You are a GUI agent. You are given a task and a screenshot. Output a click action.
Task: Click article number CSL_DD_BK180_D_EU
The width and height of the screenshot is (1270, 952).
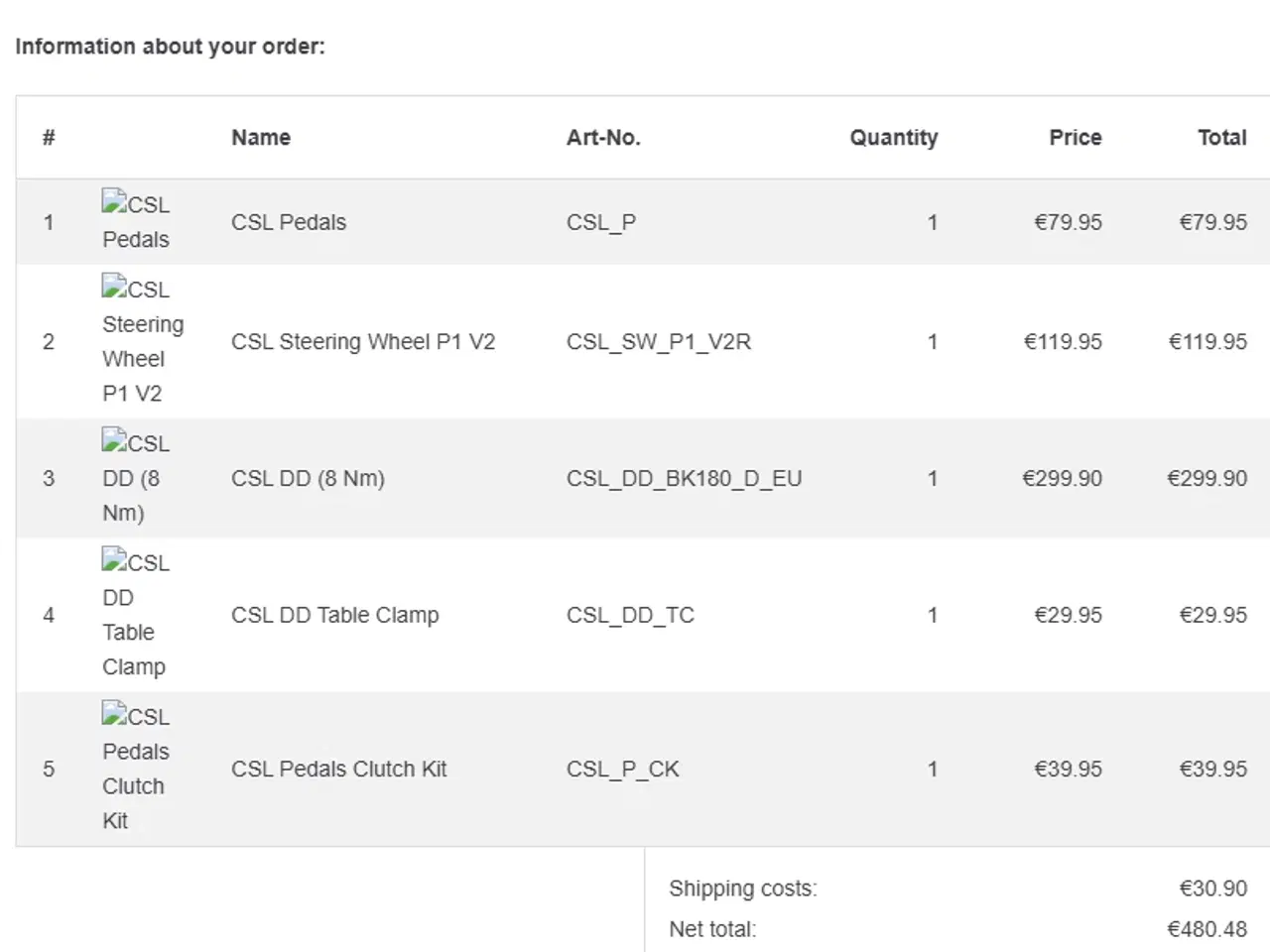[684, 479]
